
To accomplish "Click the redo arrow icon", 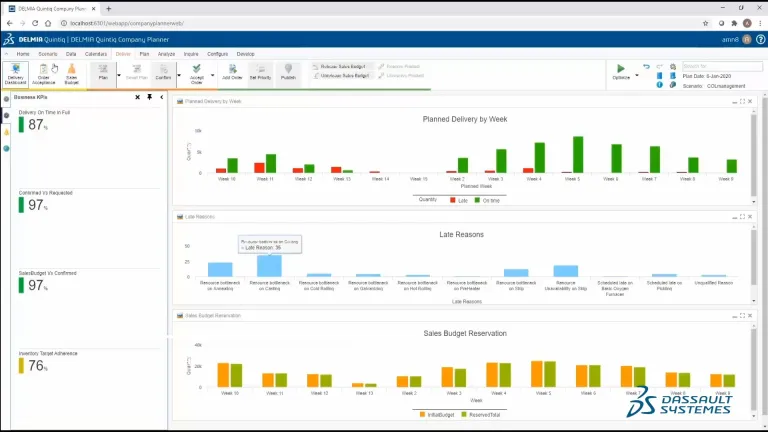I will point(659,67).
